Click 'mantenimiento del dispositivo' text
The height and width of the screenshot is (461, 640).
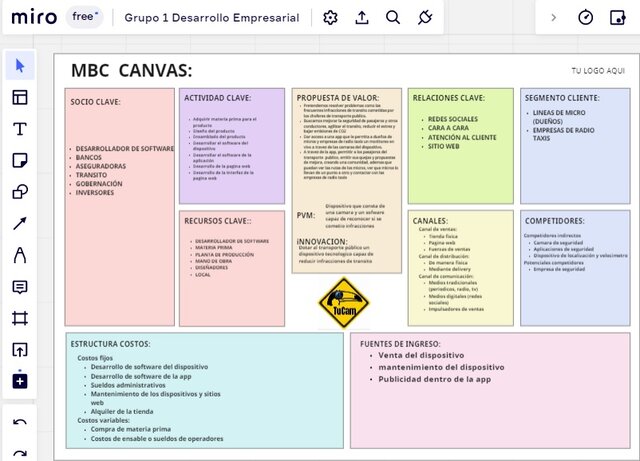(x=441, y=367)
